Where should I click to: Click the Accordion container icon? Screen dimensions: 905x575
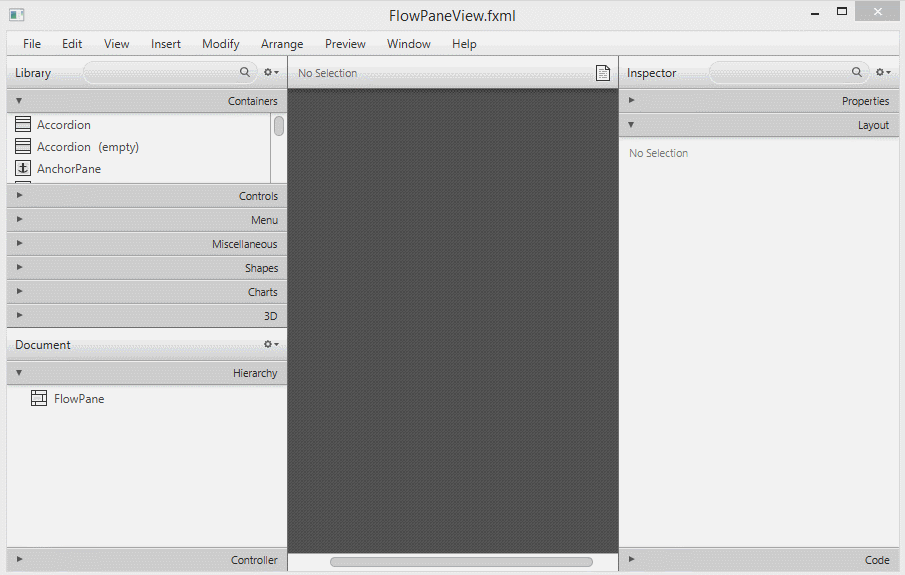click(x=24, y=125)
